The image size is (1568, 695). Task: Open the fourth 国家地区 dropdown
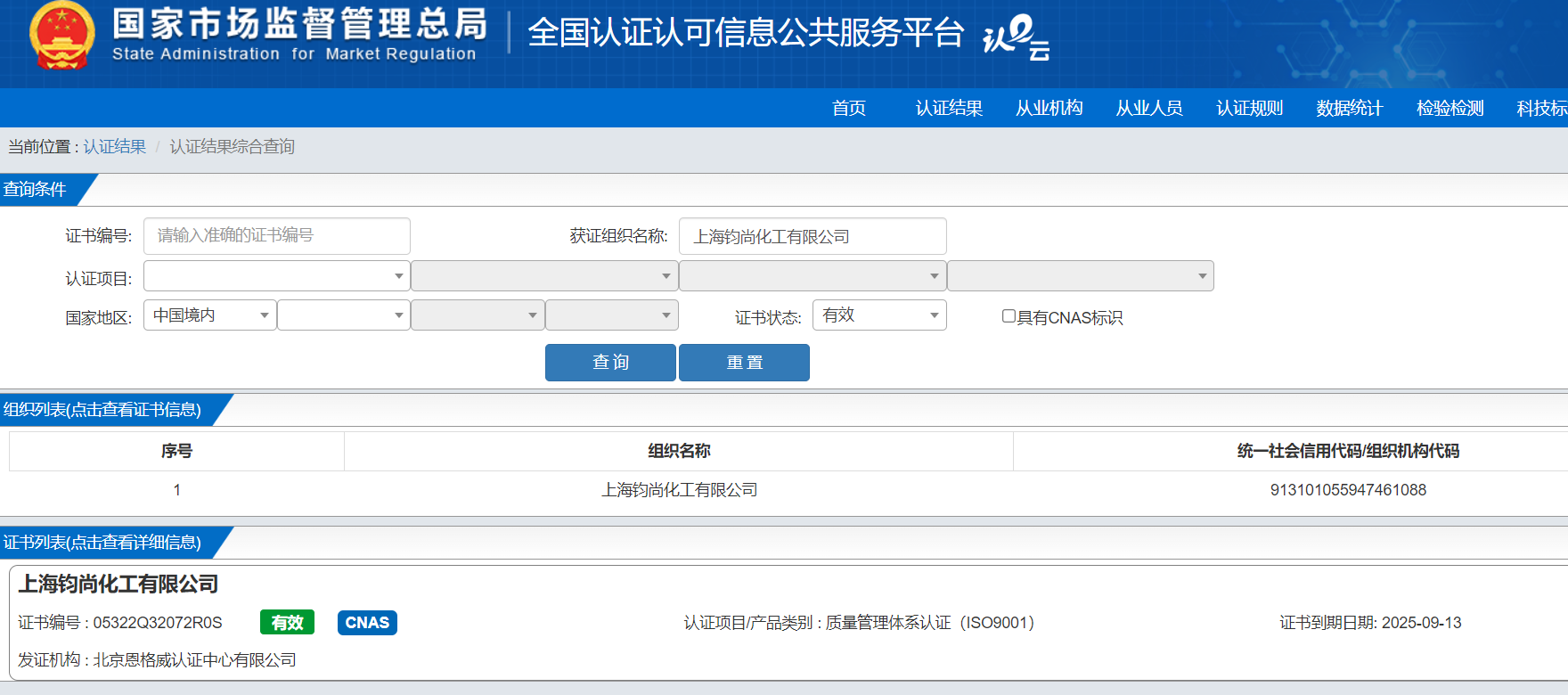pos(612,315)
